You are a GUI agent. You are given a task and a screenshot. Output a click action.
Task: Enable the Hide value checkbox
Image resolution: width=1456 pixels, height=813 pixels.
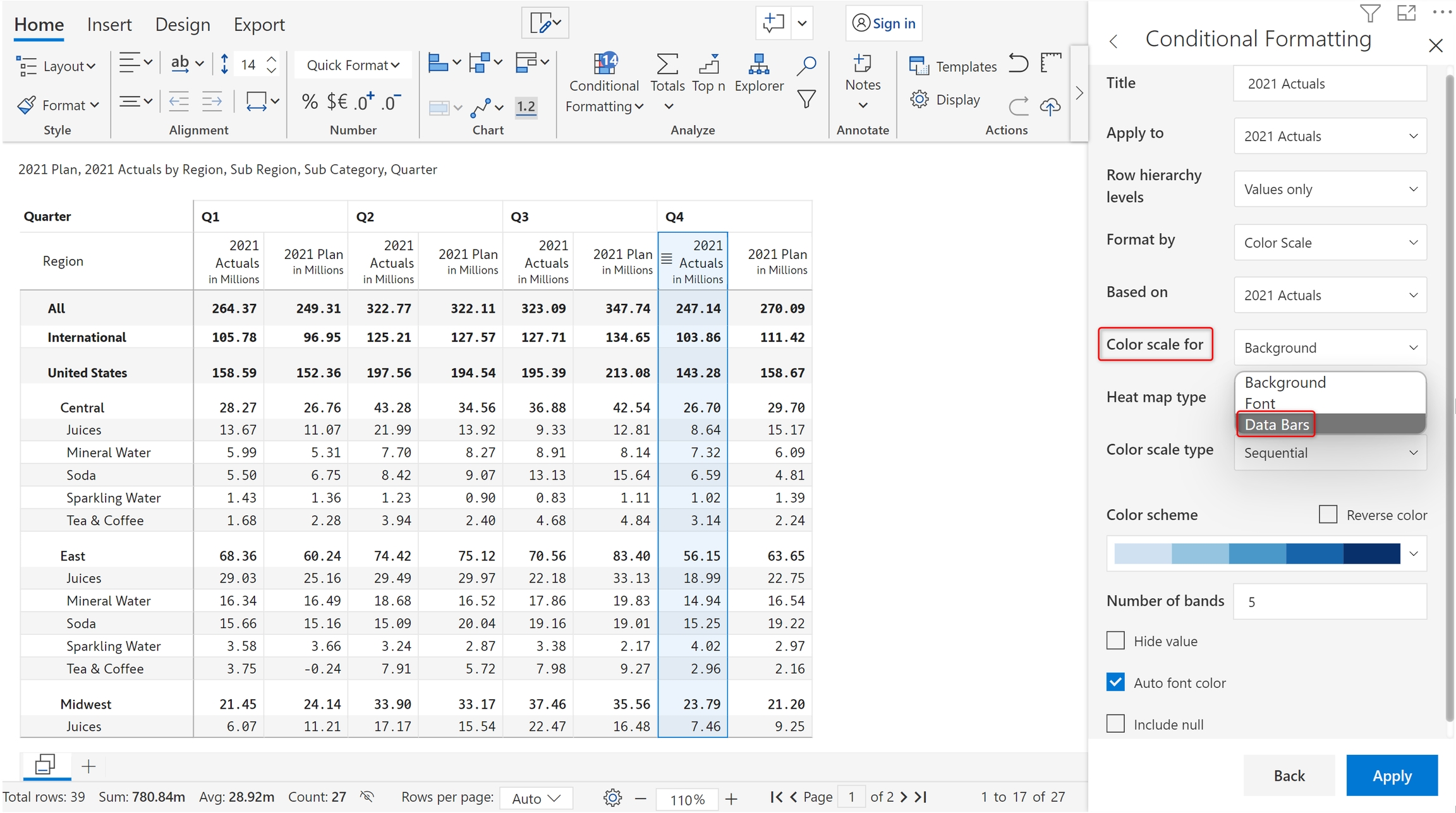(1116, 641)
